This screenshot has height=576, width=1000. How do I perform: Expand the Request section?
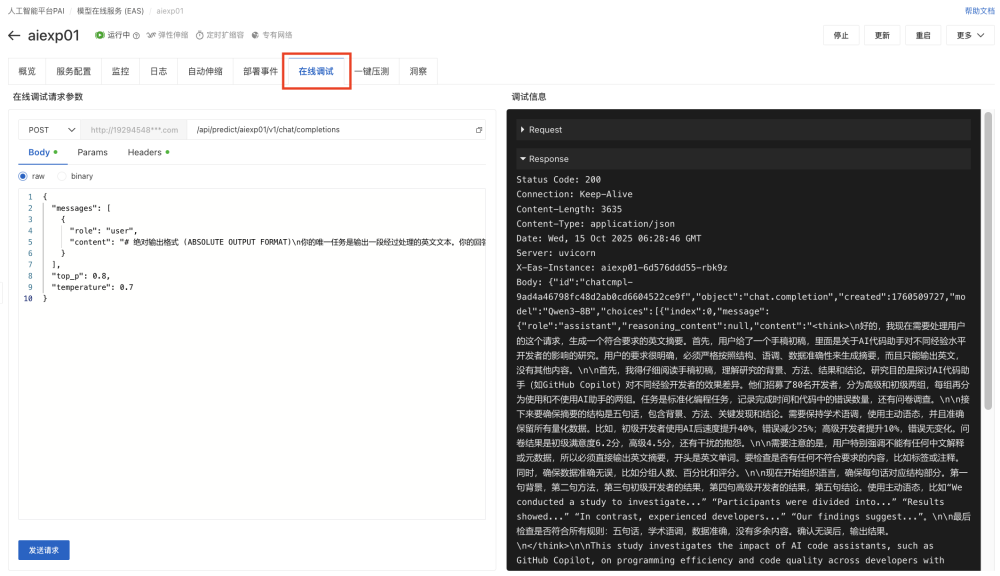point(743,129)
